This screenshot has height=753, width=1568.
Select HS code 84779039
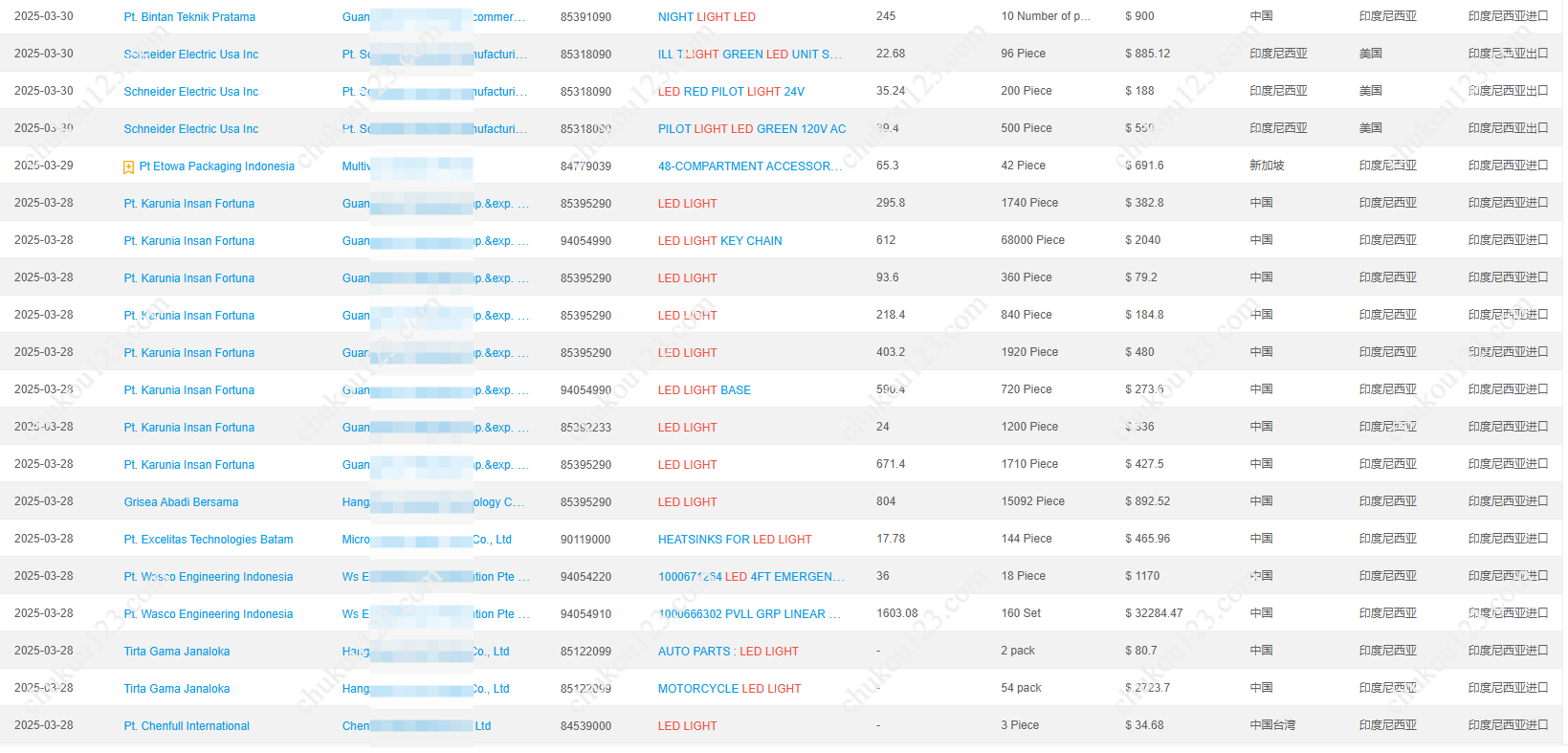(585, 166)
